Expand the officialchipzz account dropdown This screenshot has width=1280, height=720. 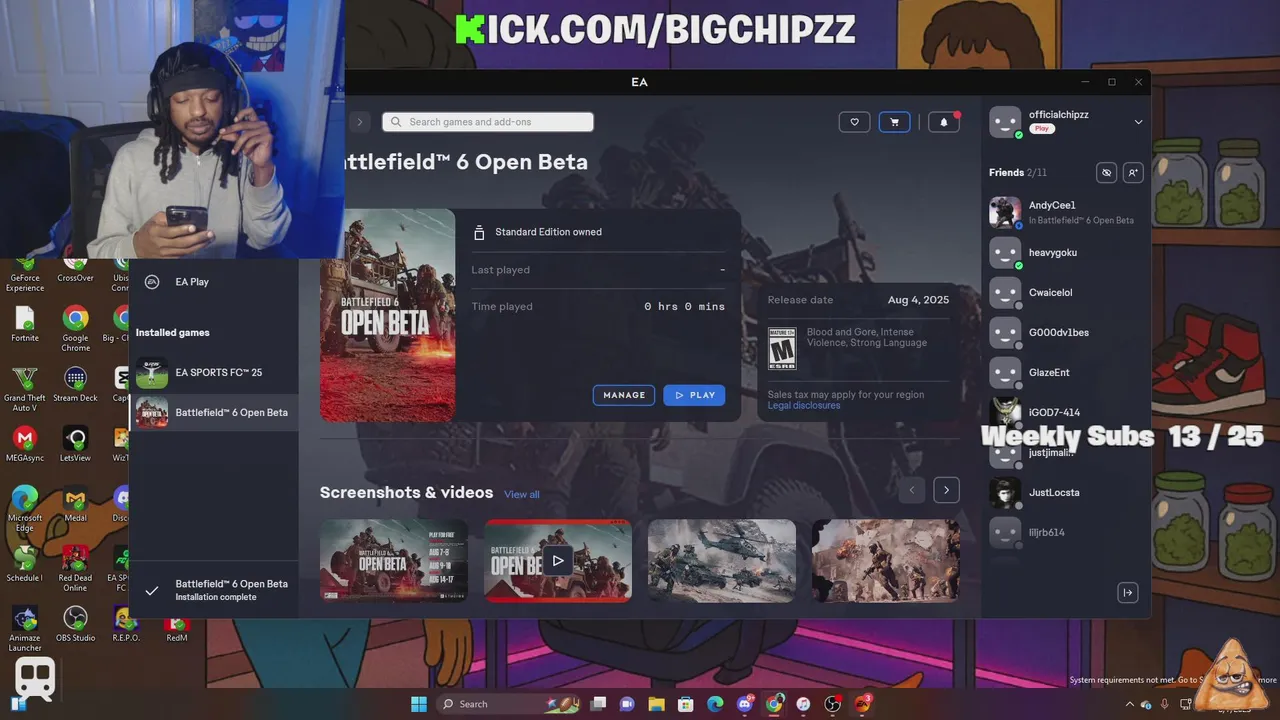(x=1138, y=122)
